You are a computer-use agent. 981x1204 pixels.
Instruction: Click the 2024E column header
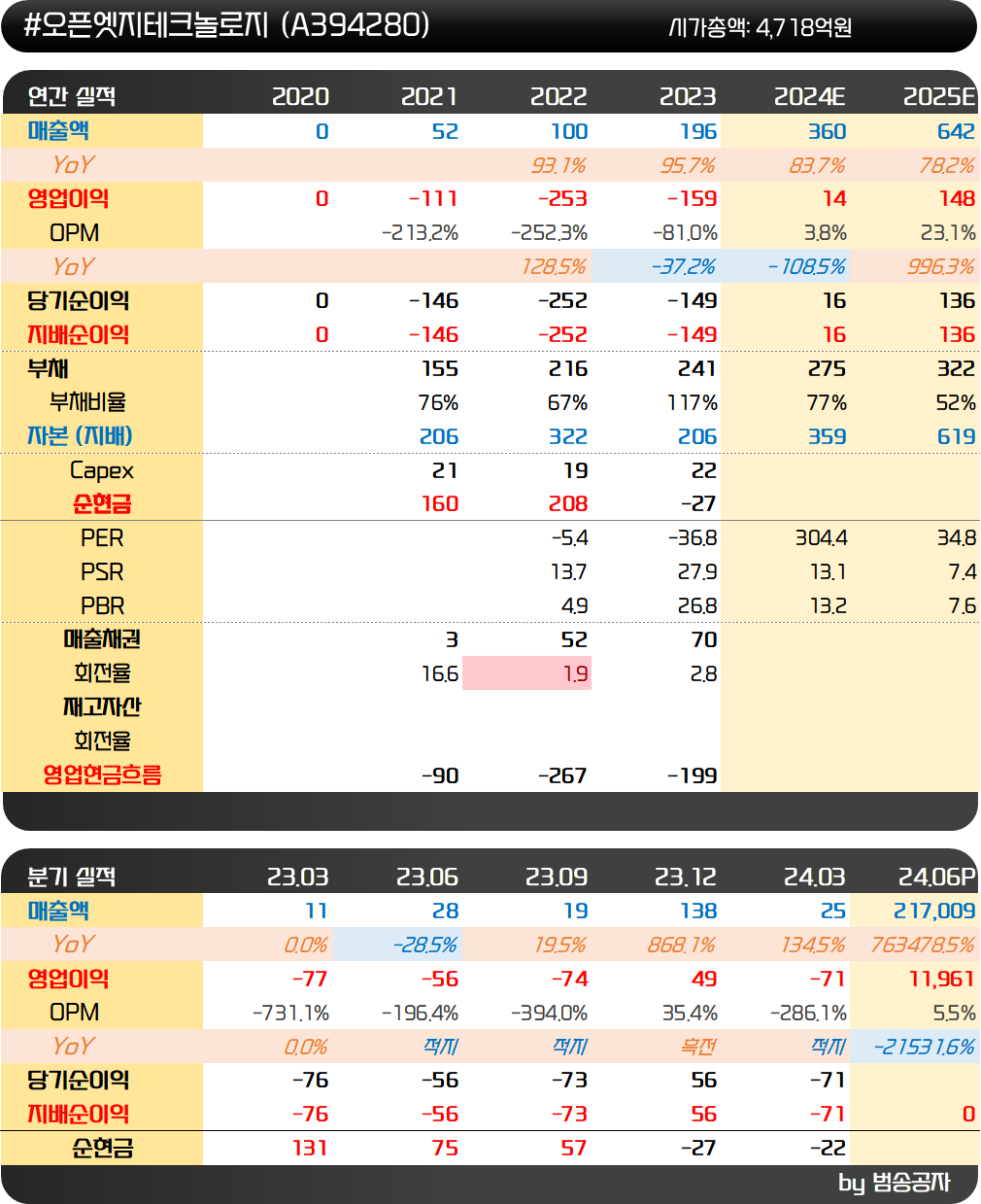(x=809, y=96)
